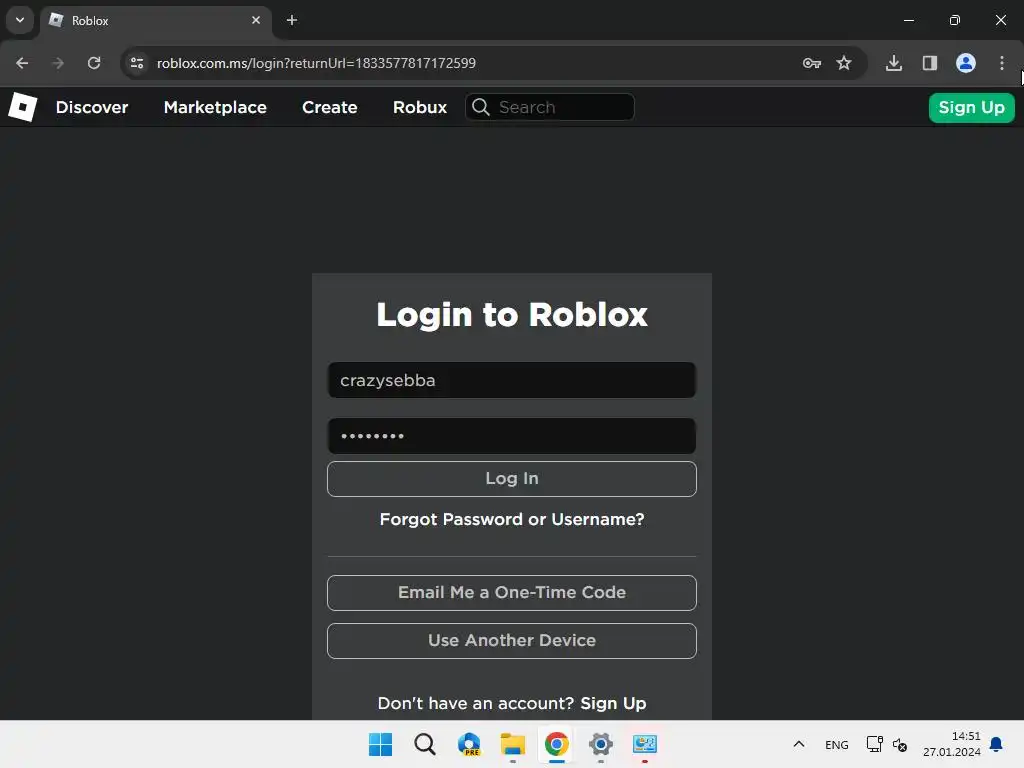1024x768 pixels.
Task: Open the Chrome profile avatar
Action: pos(966,63)
